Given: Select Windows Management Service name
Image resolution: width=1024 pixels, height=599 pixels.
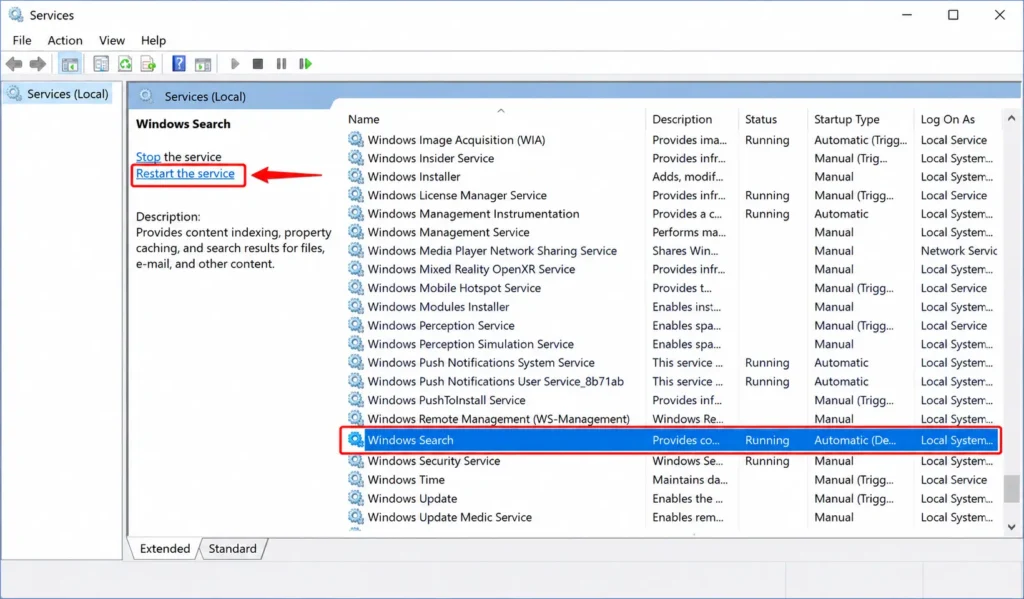Looking at the screenshot, I should (x=448, y=232).
